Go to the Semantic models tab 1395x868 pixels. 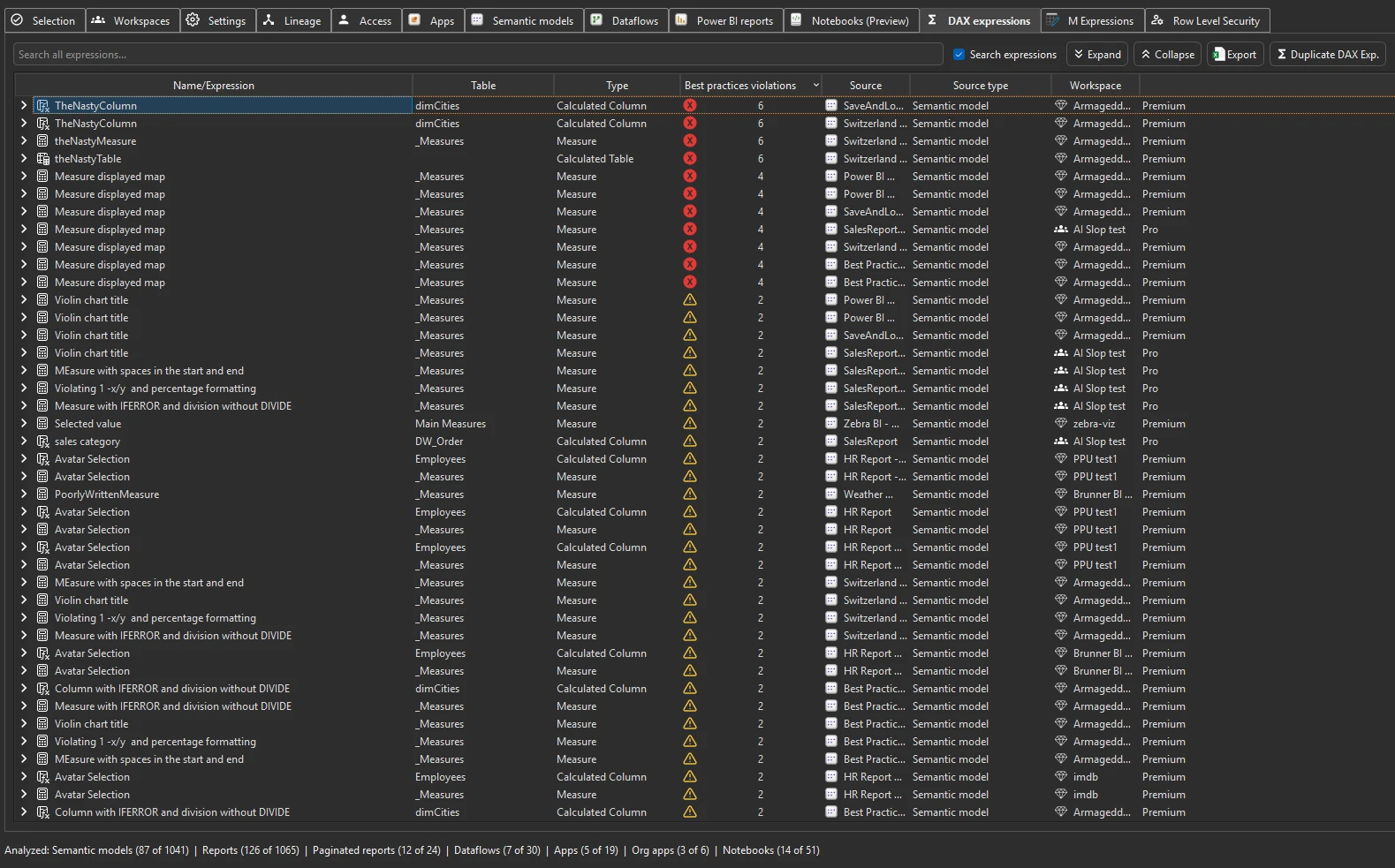click(523, 20)
